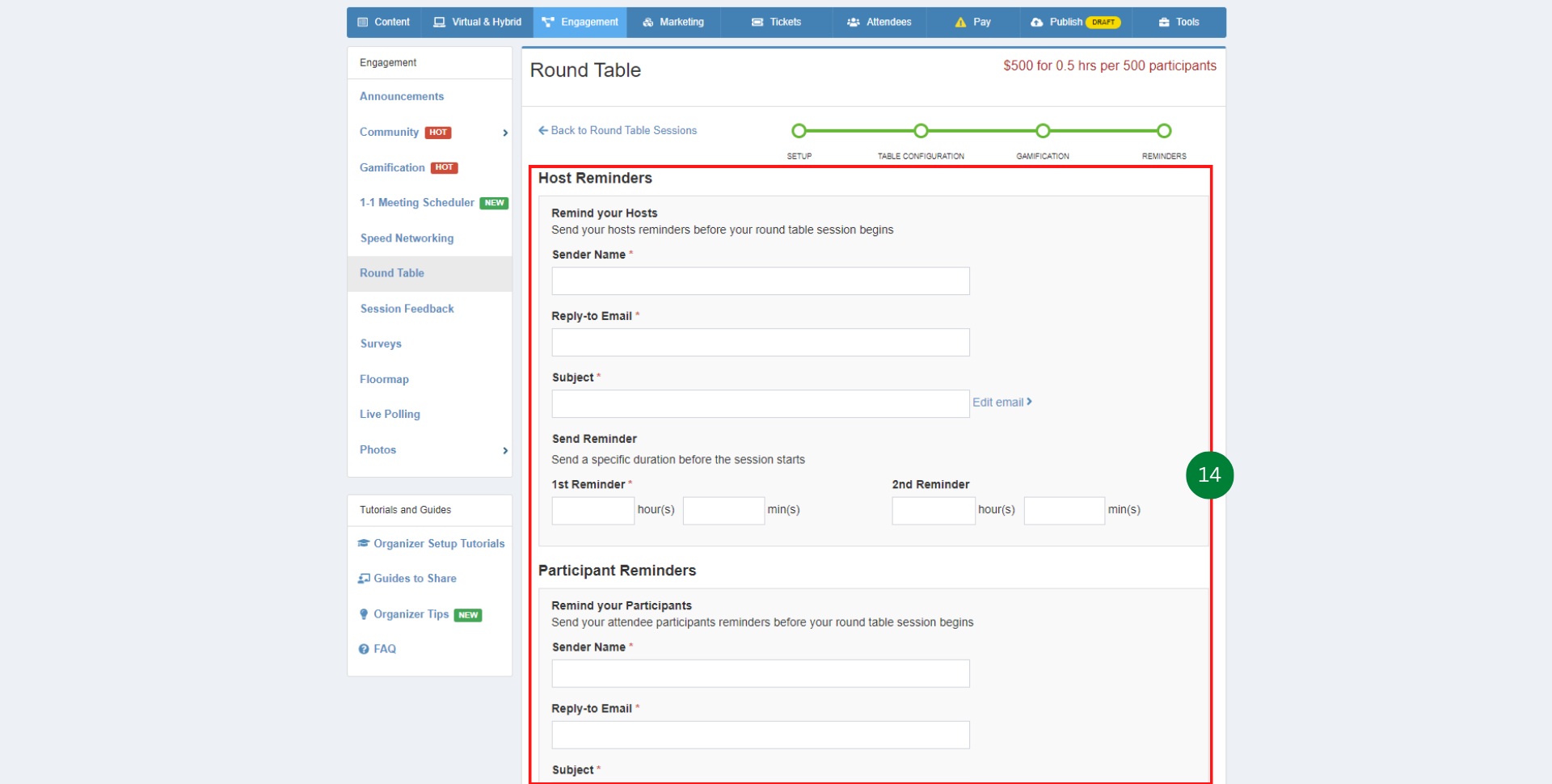Open the Marketing tab

click(673, 23)
